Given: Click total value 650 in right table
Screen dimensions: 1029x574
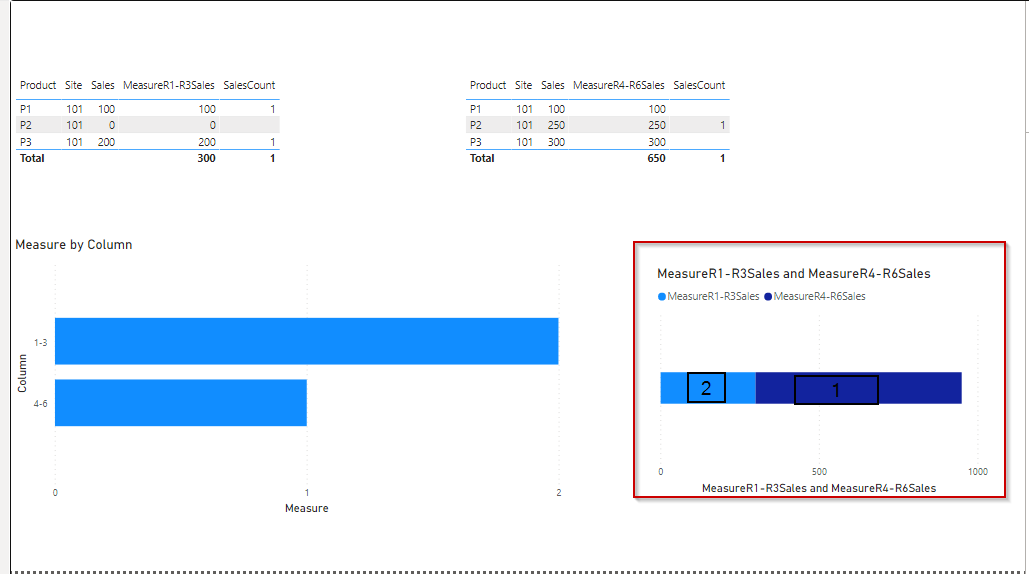Looking at the screenshot, I should 656,158.
